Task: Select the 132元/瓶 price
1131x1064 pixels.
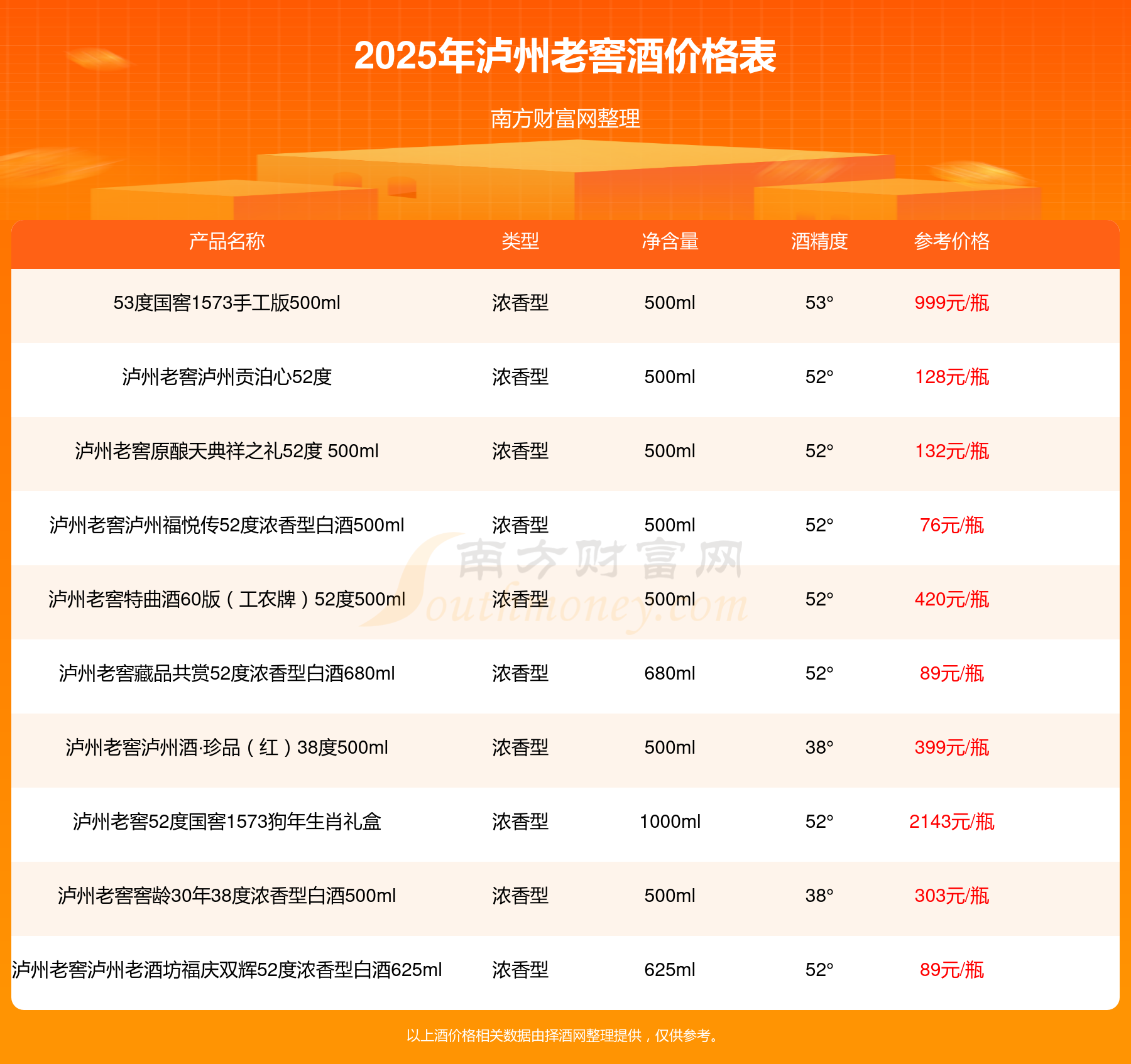Action: (952, 451)
